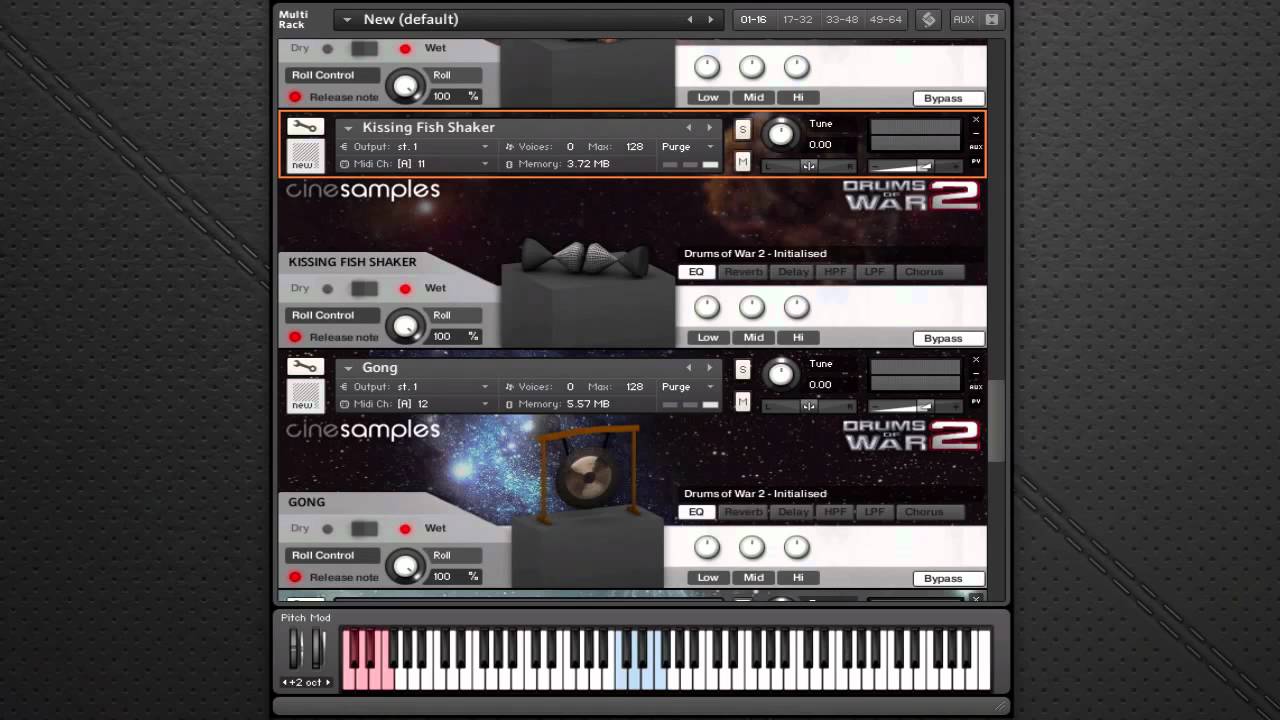Click Roll Control button in Gong panel

tap(334, 555)
